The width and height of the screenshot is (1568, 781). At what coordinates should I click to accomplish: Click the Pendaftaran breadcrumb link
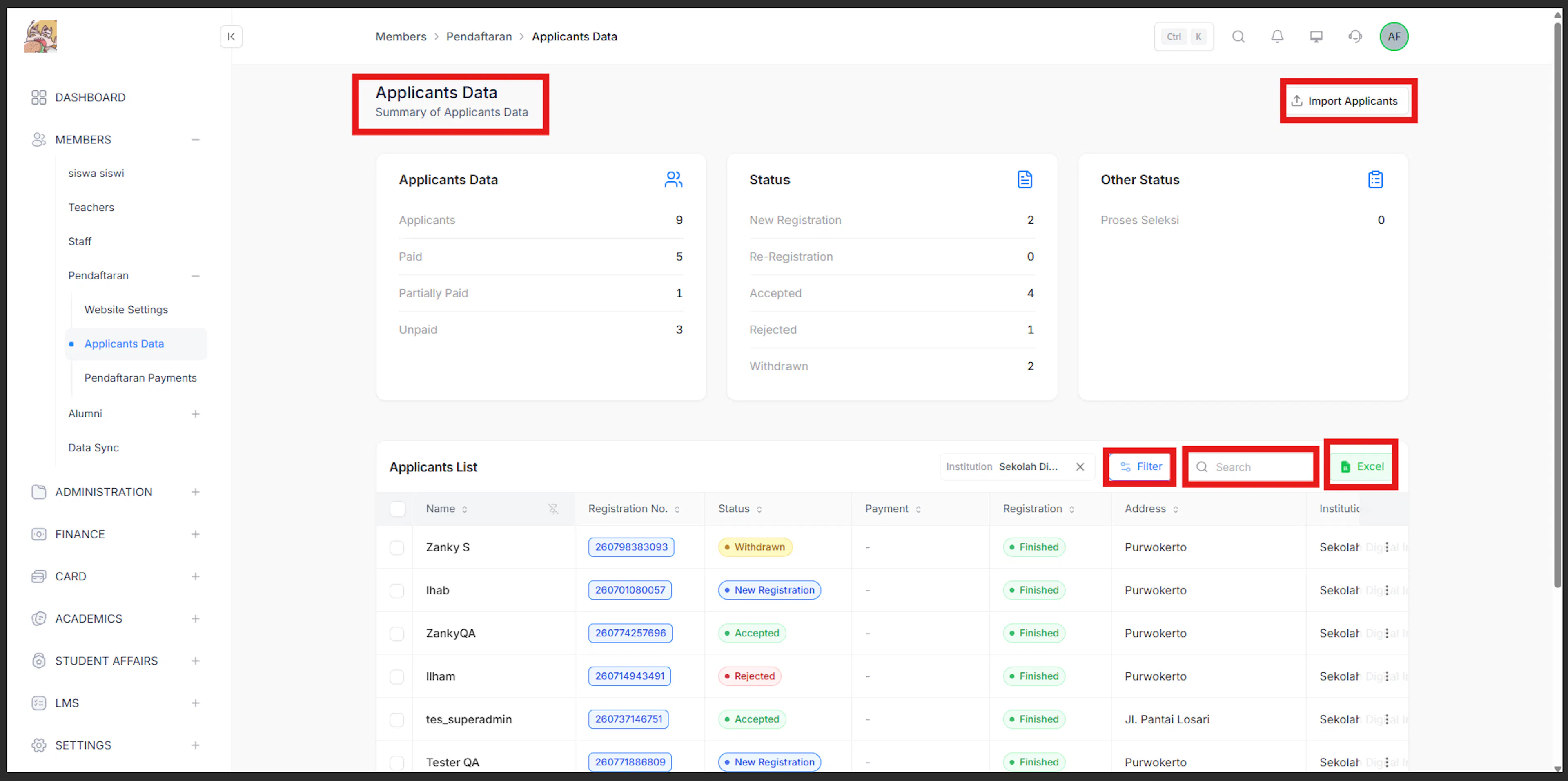pos(479,36)
